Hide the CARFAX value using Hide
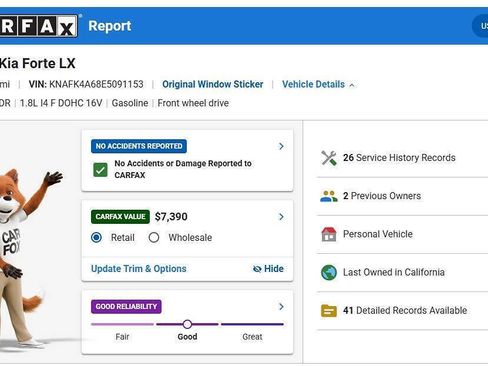 [268, 269]
